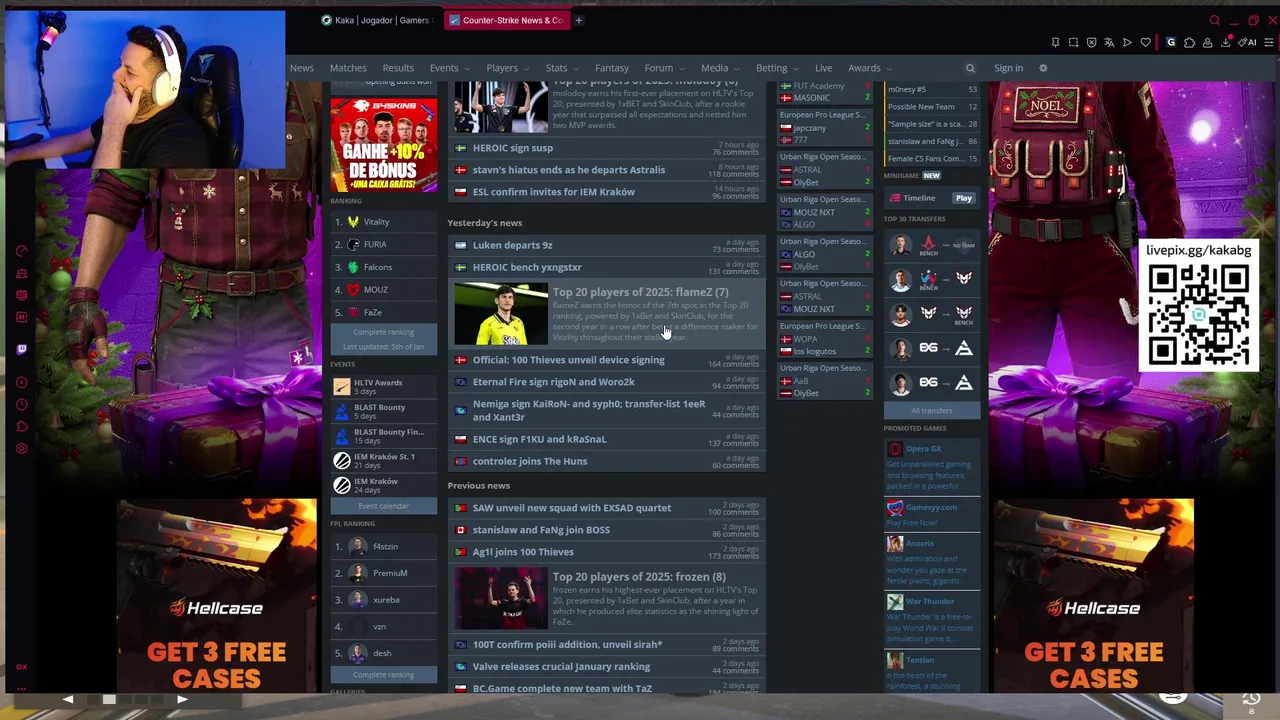Click the G extension icon in toolbar
The height and width of the screenshot is (720, 1280).
[1171, 42]
